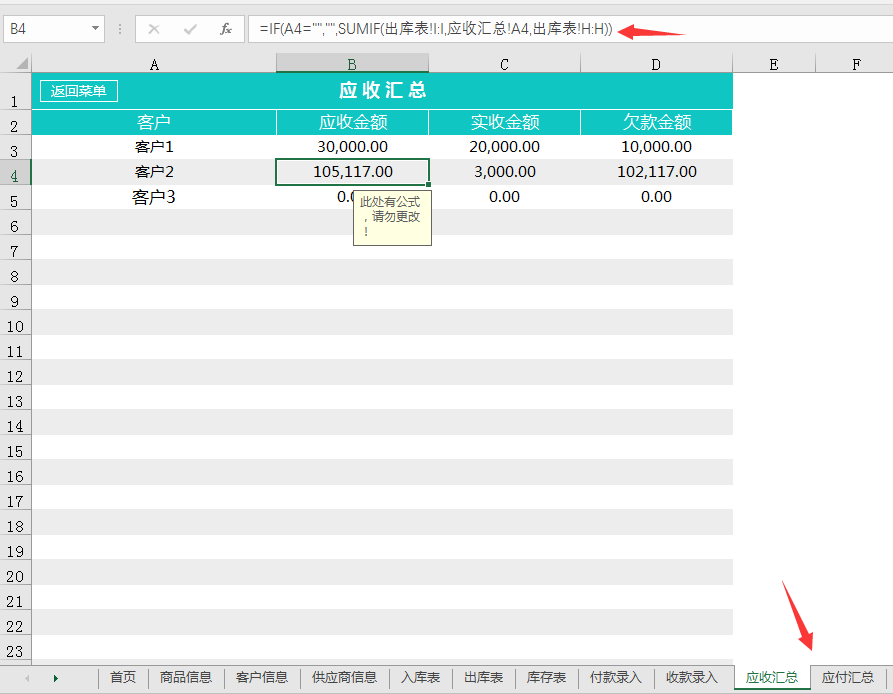
Task: Select column C header
Action: [x=504, y=64]
